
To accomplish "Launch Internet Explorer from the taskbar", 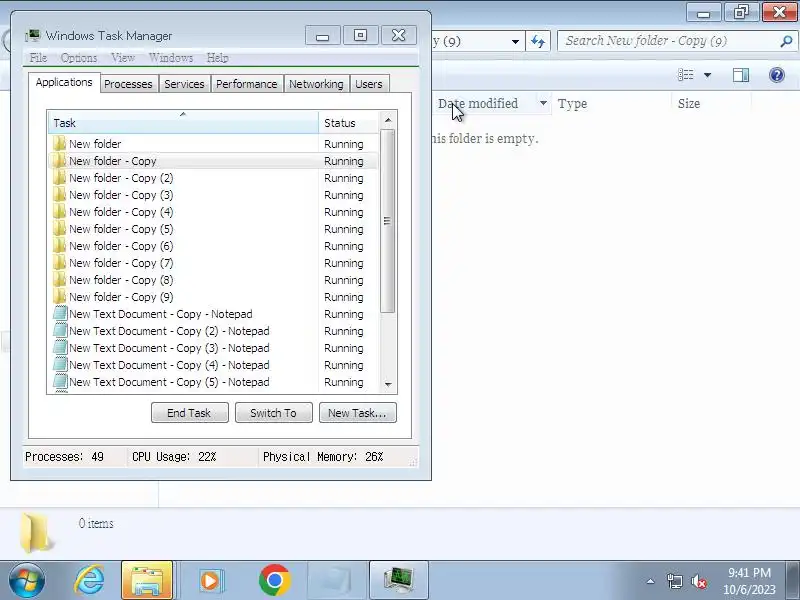I will tap(89, 580).
